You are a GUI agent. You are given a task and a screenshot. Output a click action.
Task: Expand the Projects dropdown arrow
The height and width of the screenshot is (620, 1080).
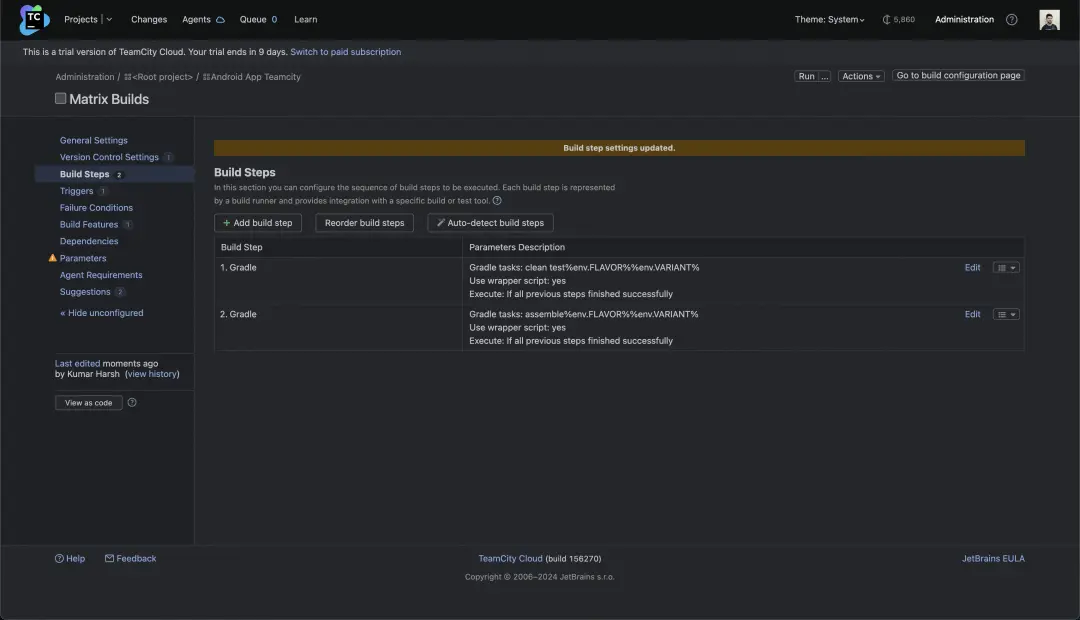(109, 20)
